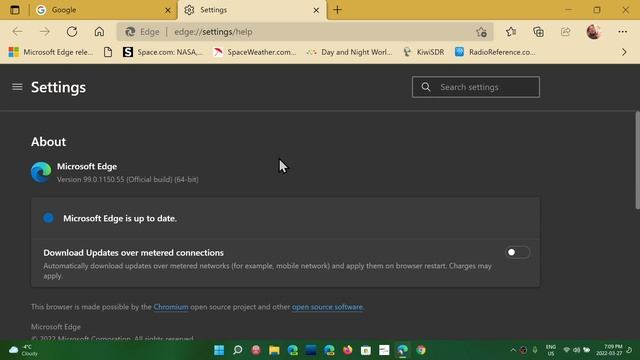Show hidden system tray icons
Screen dimensions: 640x360
point(513,350)
